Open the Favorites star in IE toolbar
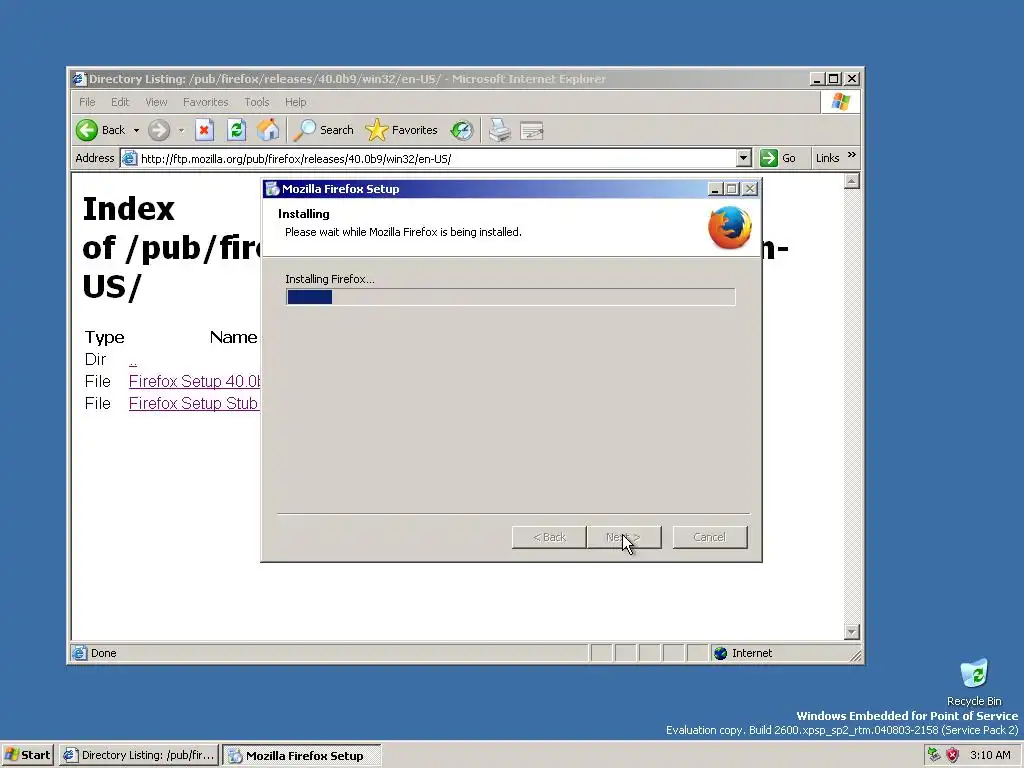Screen dimensions: 1024x768 [x=401, y=130]
